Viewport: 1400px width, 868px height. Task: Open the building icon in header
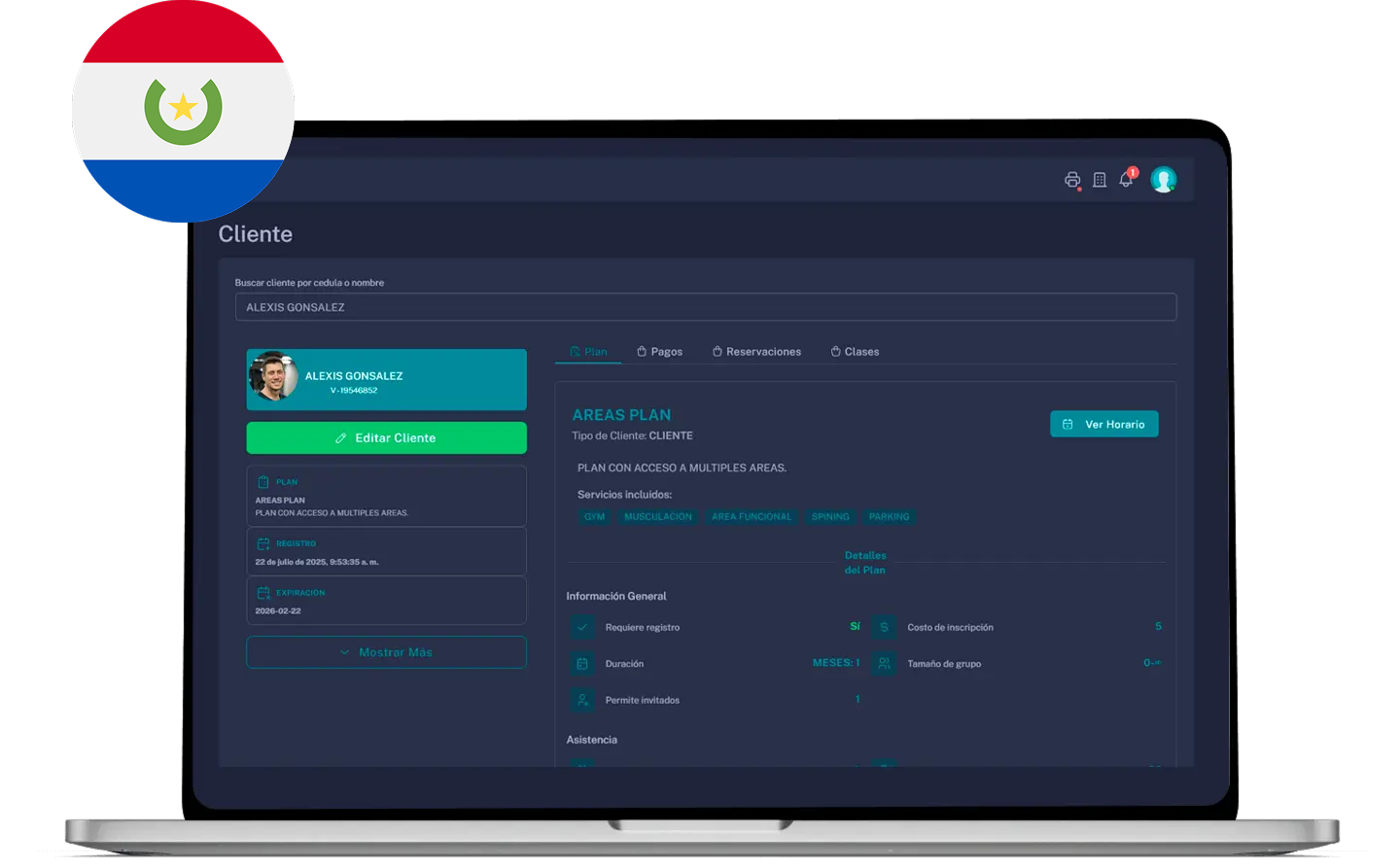click(1100, 180)
